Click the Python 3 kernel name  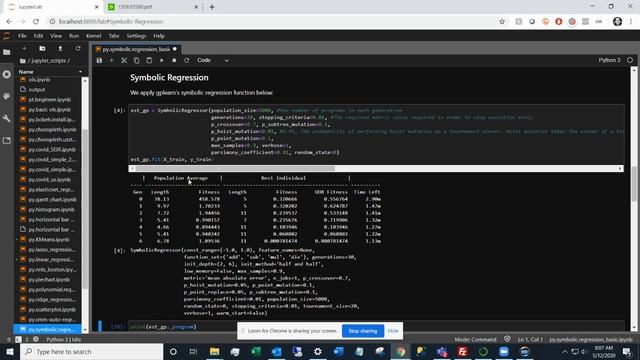[x=609, y=60]
